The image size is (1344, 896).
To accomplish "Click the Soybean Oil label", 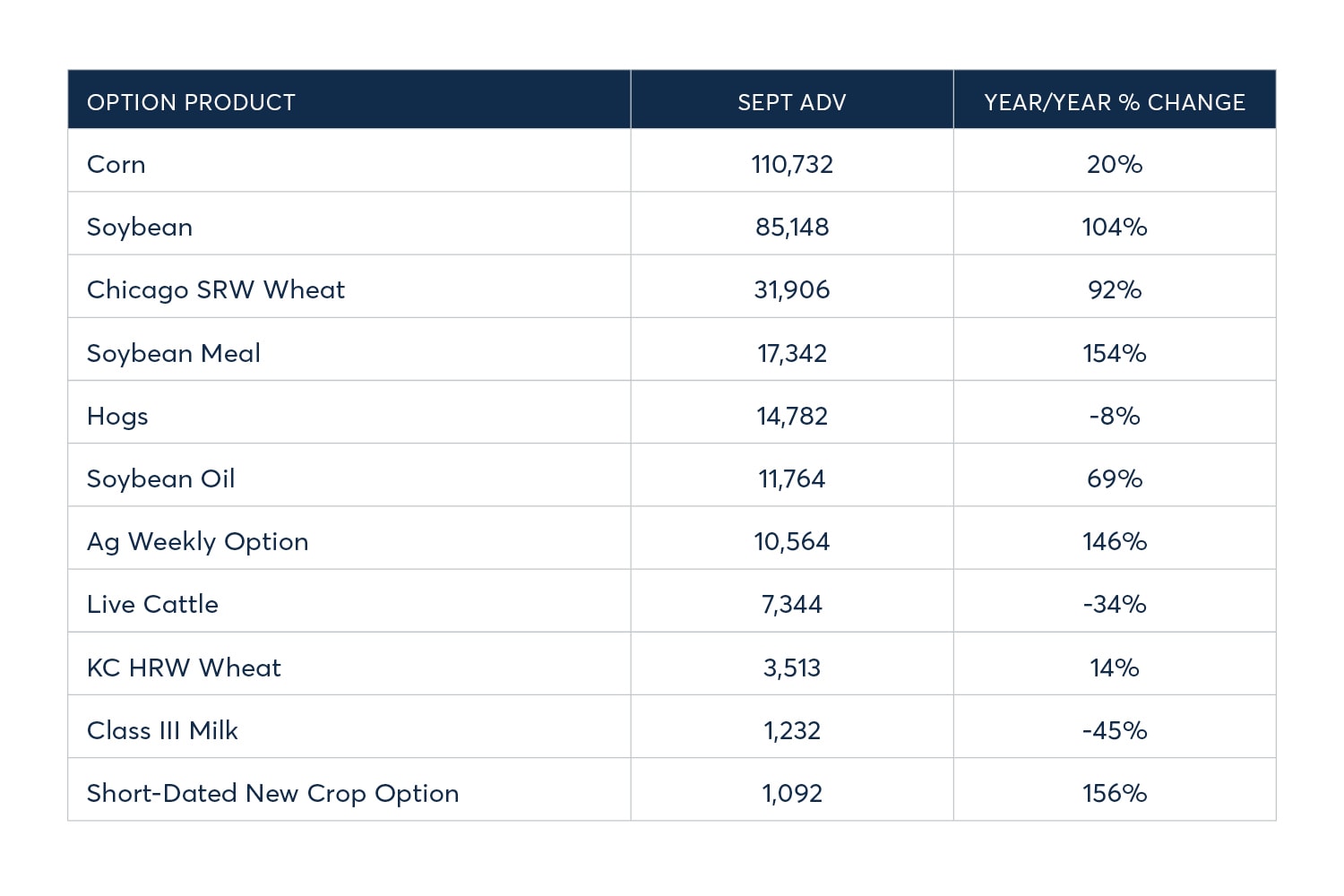I will 161,479.
